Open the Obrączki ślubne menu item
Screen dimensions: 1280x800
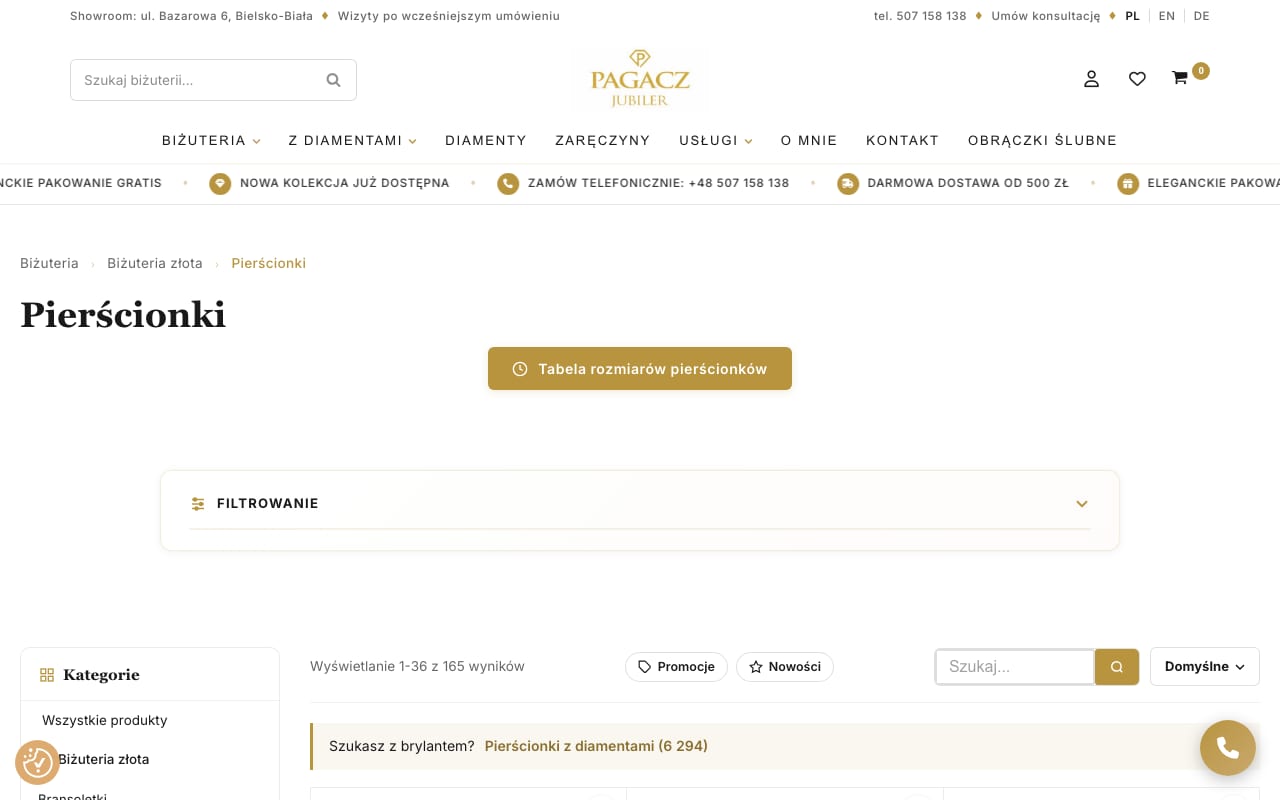pos(1042,141)
